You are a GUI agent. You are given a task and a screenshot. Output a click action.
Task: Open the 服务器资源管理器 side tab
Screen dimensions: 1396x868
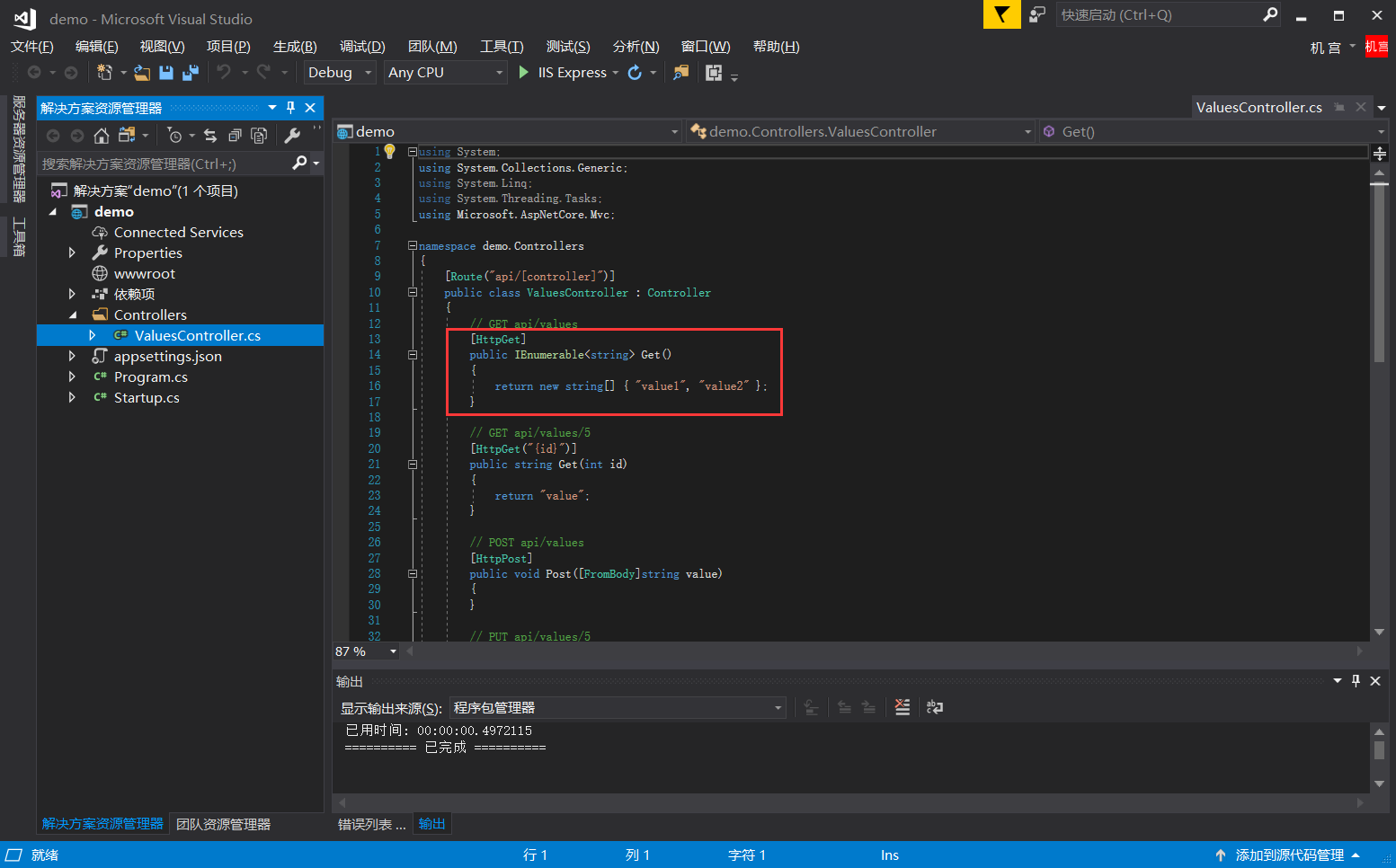[18, 149]
